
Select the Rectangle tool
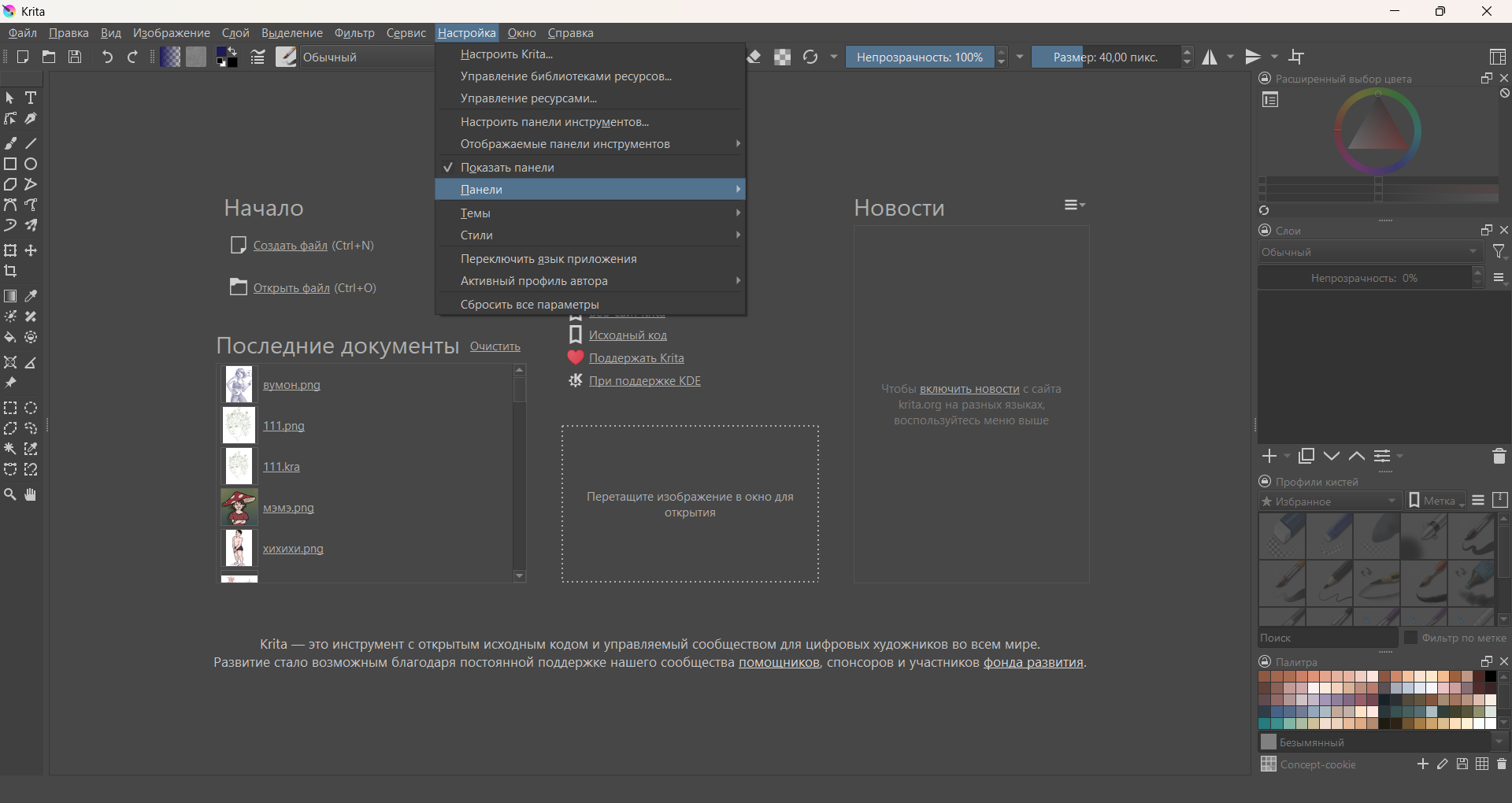[x=10, y=164]
